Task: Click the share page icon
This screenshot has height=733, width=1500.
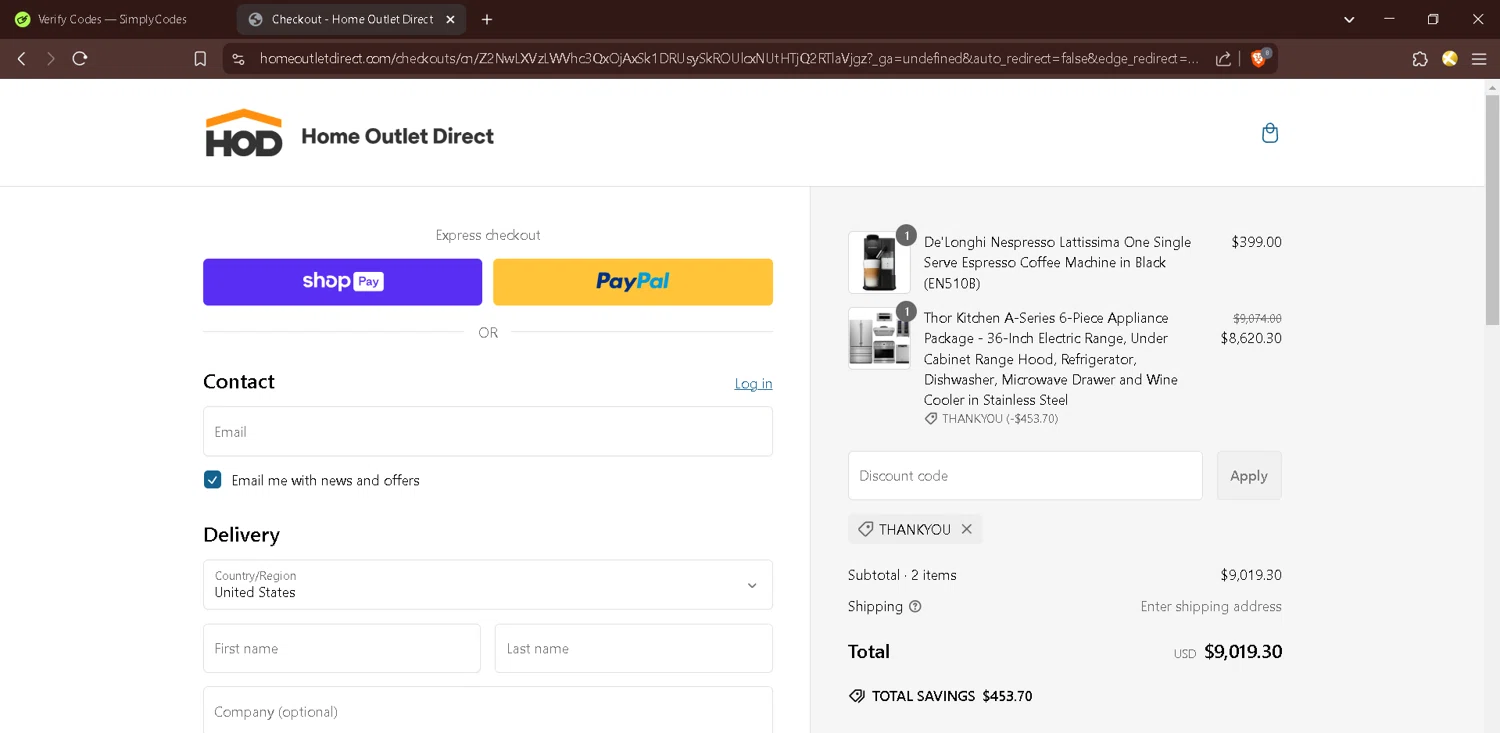Action: click(1223, 59)
